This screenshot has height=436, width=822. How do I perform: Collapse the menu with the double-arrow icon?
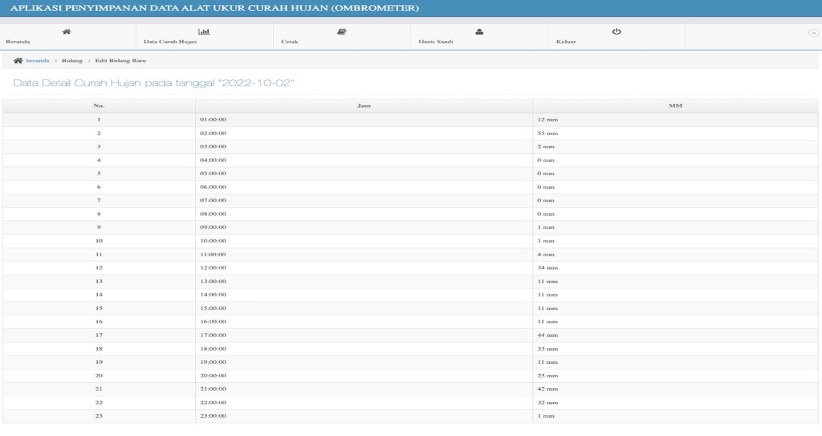tap(814, 32)
